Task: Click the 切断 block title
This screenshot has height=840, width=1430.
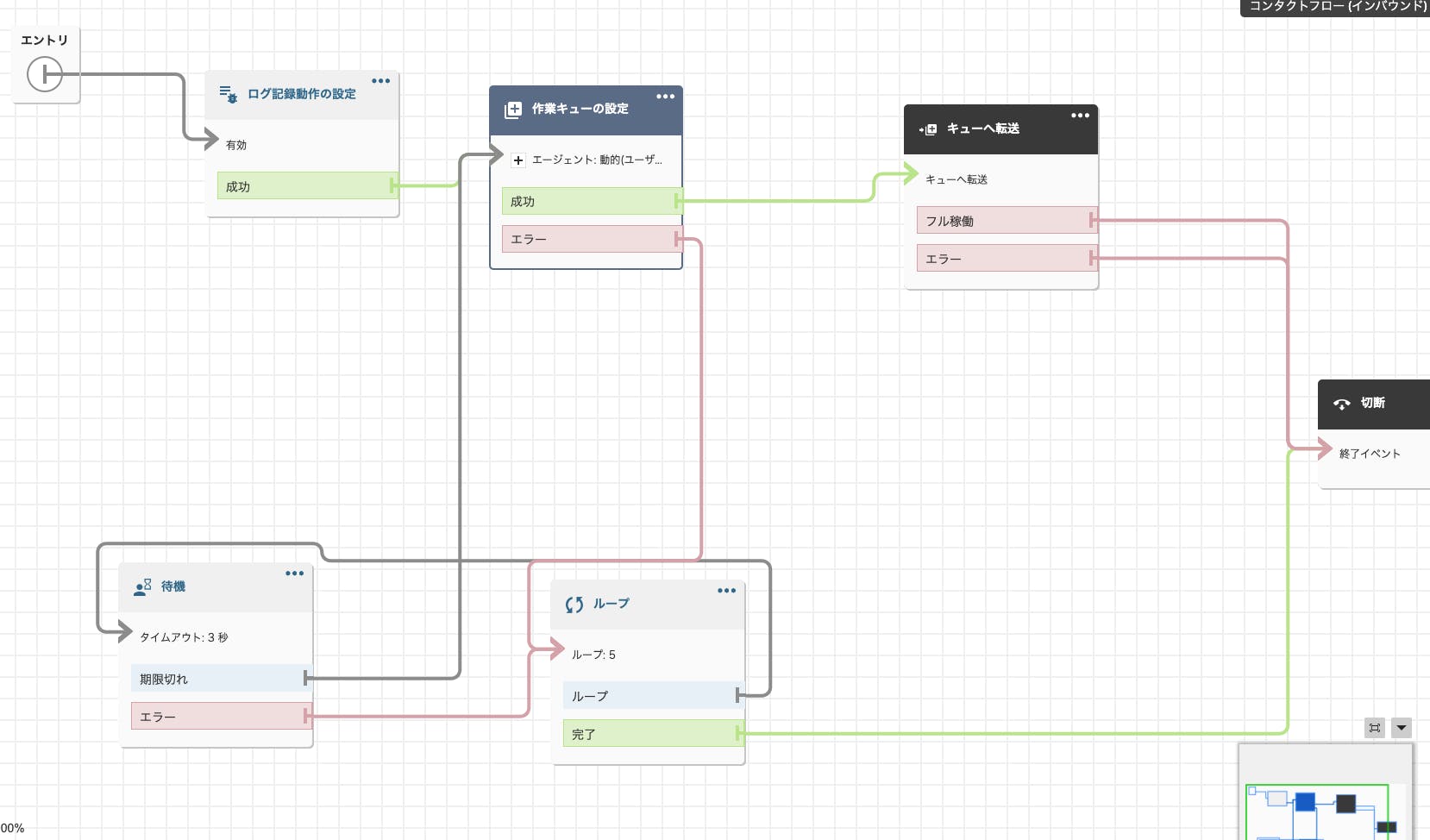Action: point(1373,403)
